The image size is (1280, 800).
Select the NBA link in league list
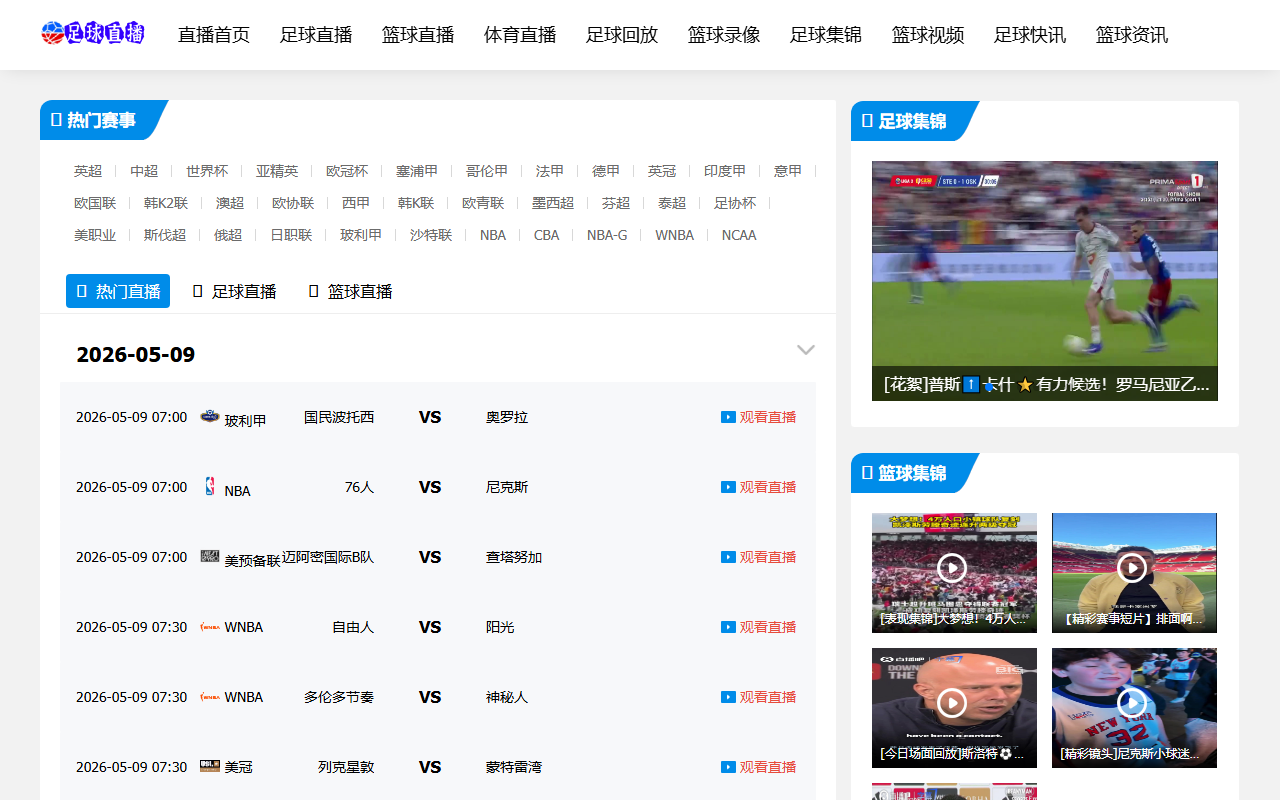pyautogui.click(x=493, y=235)
